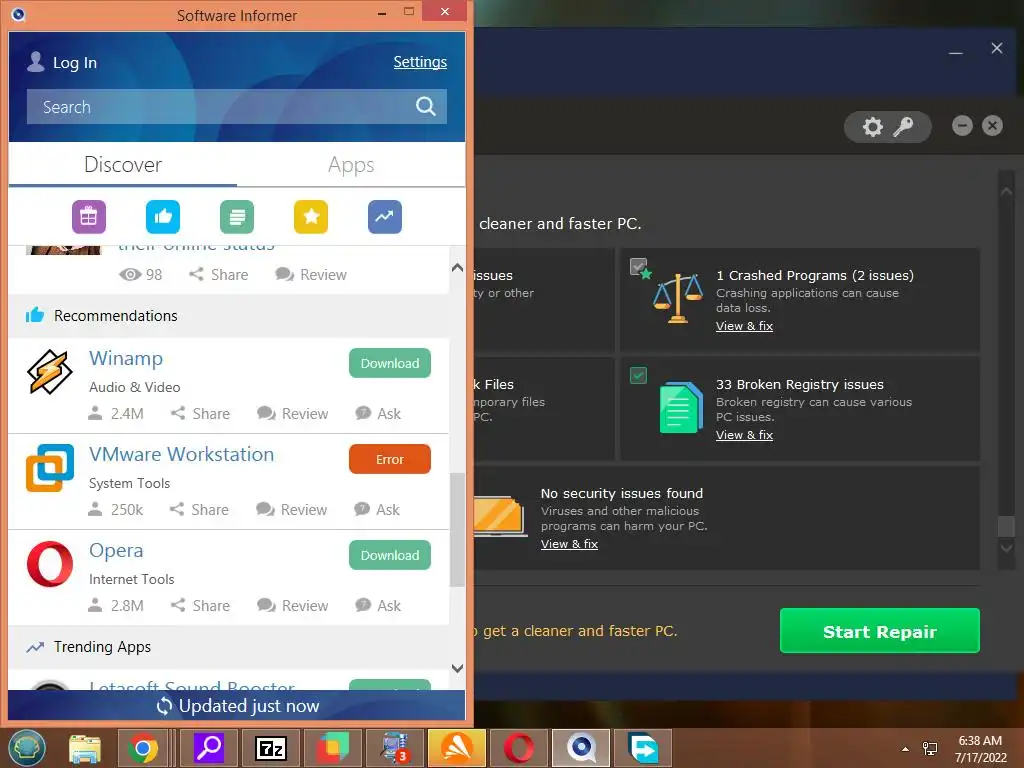
Task: Click scroll up arrow in repair tool
Action: coord(1006,191)
